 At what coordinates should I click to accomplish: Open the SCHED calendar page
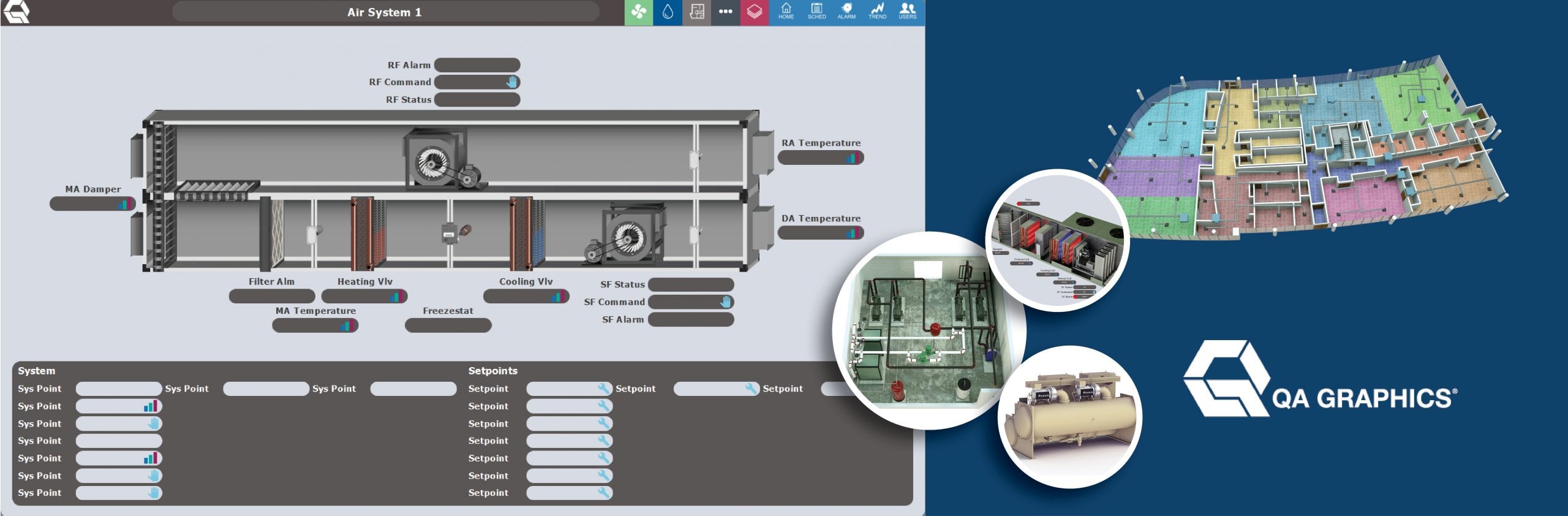[x=816, y=12]
